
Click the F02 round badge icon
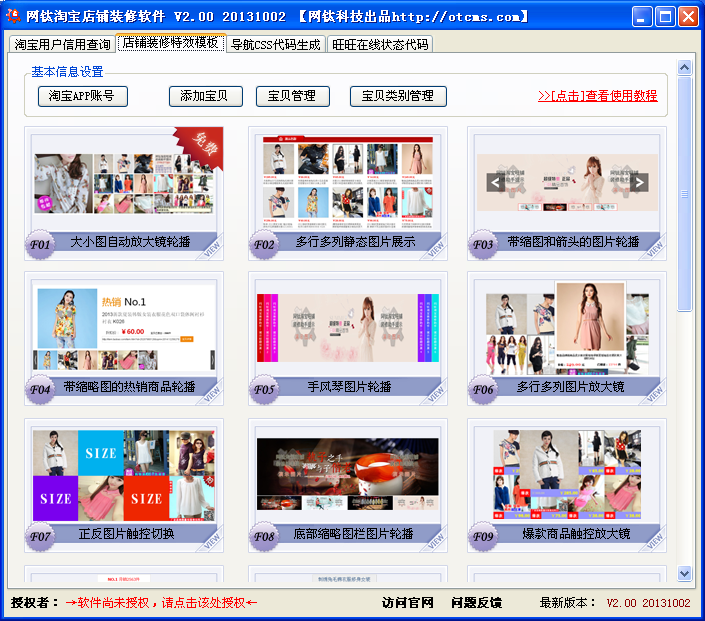pos(264,245)
